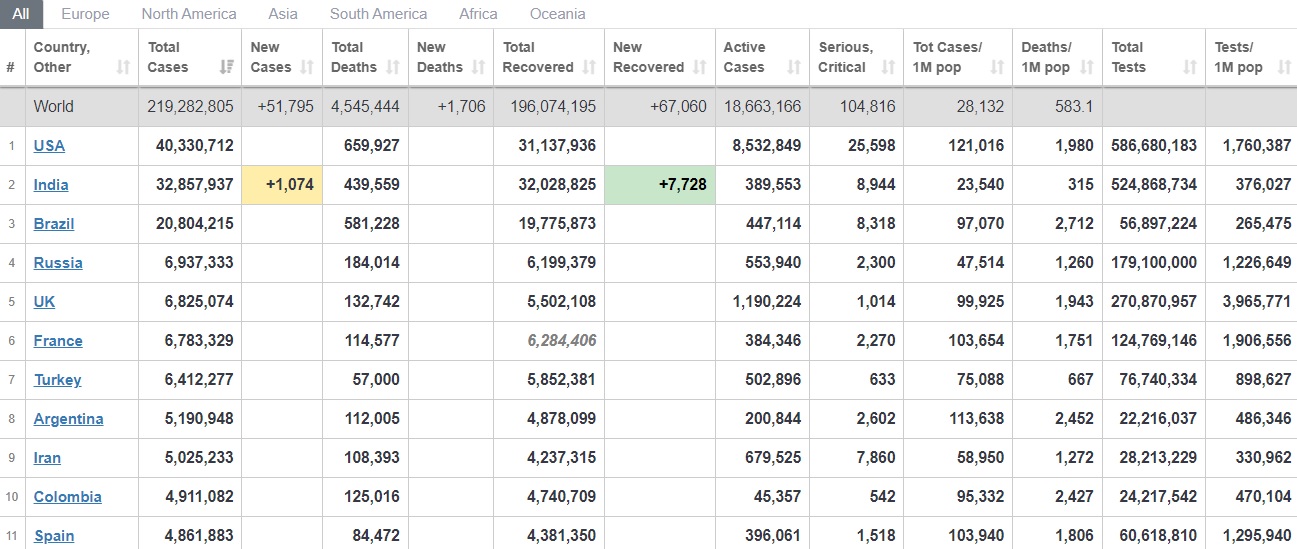Open the India country link
The image size is (1297, 549).
coord(51,185)
